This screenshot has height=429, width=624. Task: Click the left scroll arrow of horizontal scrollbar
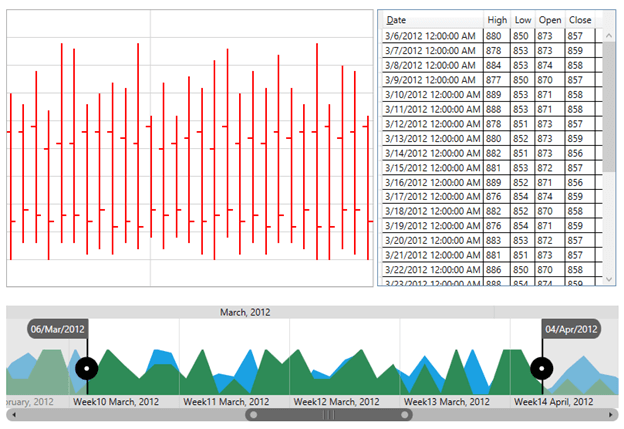(13, 414)
